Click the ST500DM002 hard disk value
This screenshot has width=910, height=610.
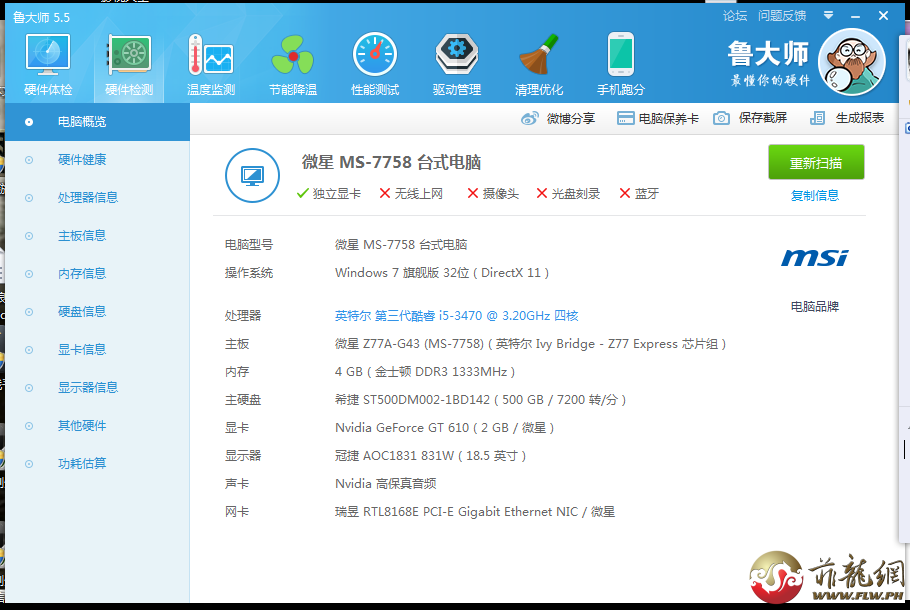pyautogui.click(x=481, y=399)
